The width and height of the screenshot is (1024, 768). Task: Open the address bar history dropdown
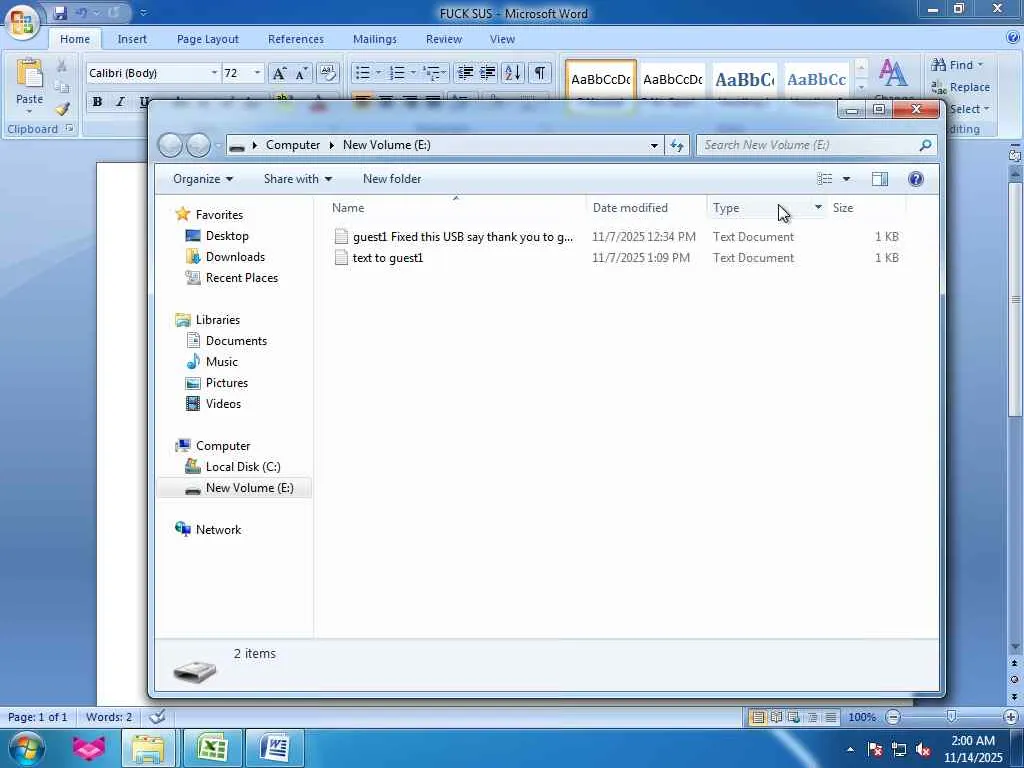[654, 145]
